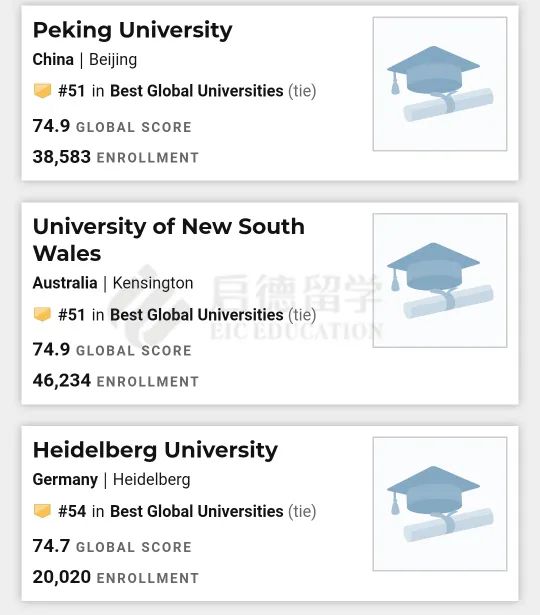This screenshot has height=615, width=540.
Task: Click the gold badge icon beside #54 ranking
Action: [x=42, y=511]
